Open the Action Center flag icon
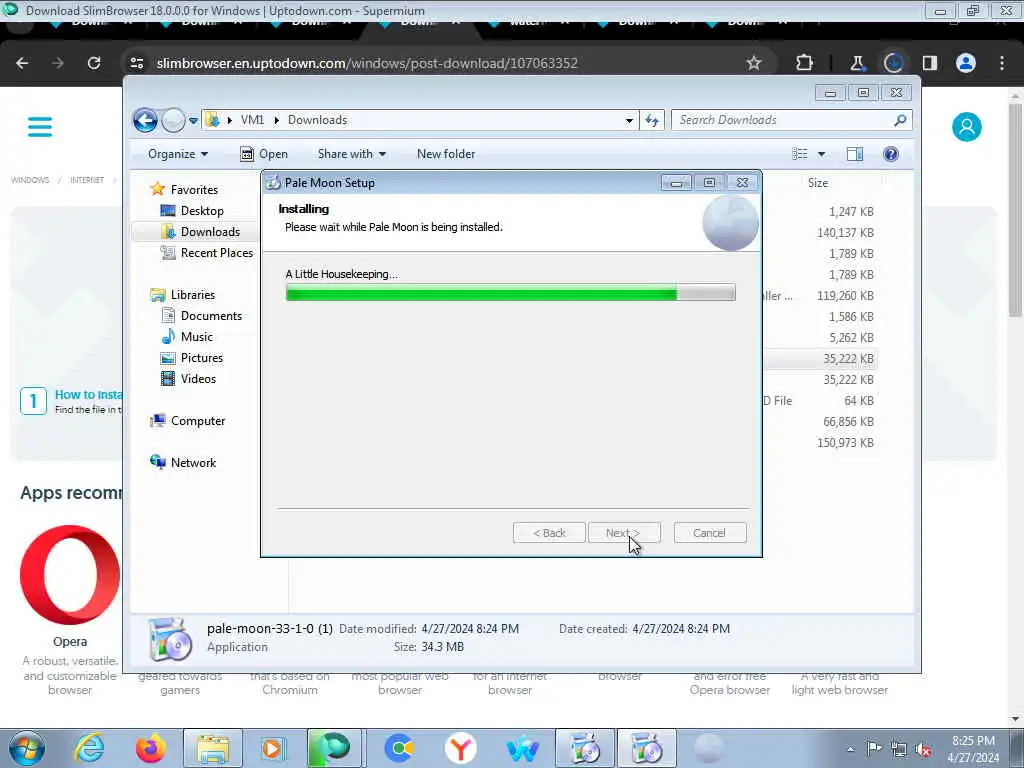The height and width of the screenshot is (768, 1024). (874, 749)
